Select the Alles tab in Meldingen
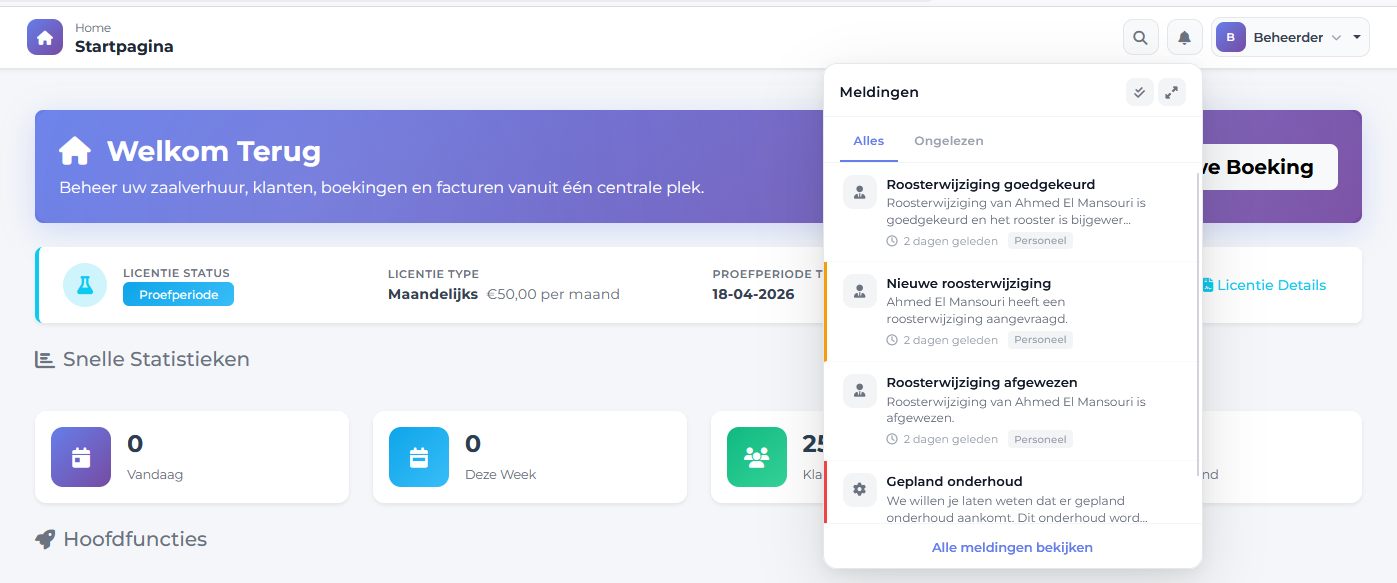 click(868, 141)
